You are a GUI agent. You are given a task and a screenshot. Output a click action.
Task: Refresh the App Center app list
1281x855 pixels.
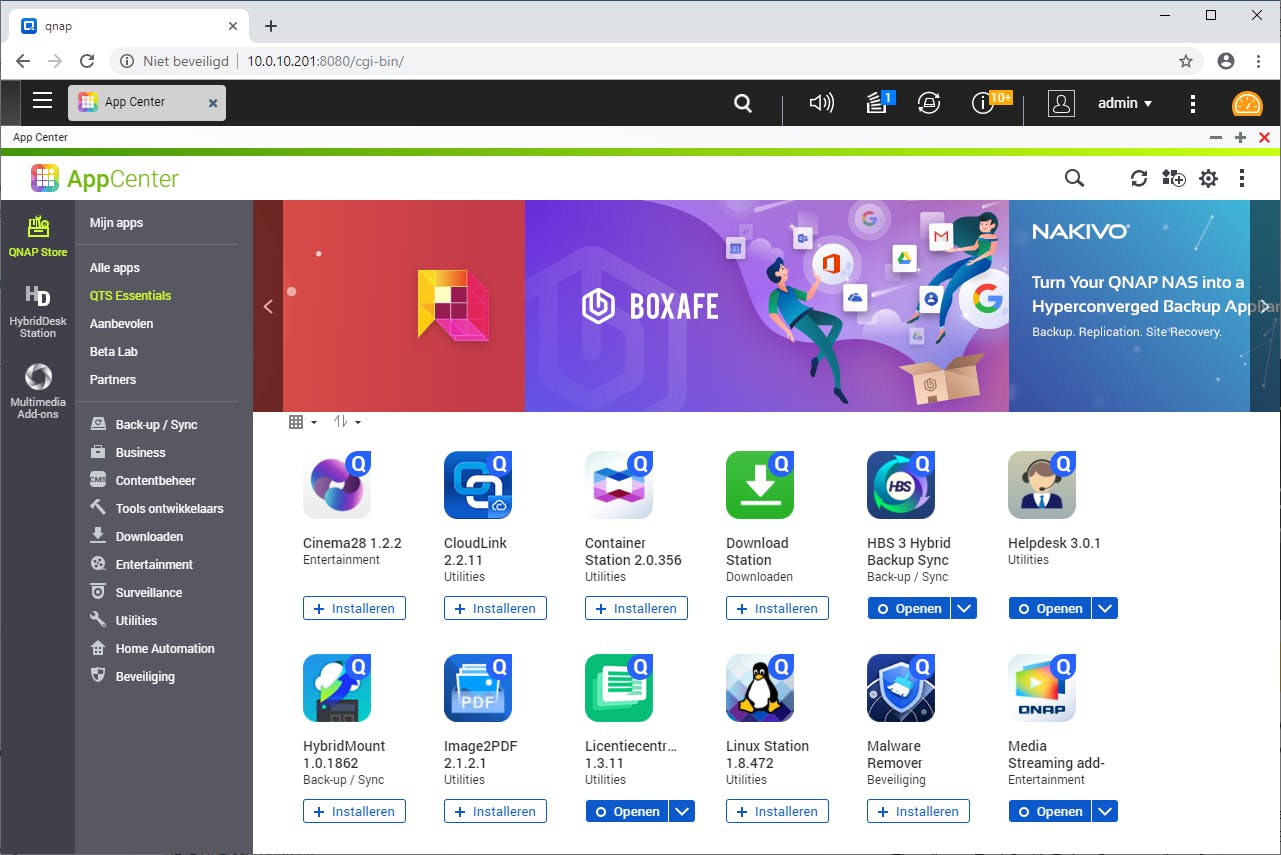coord(1138,178)
